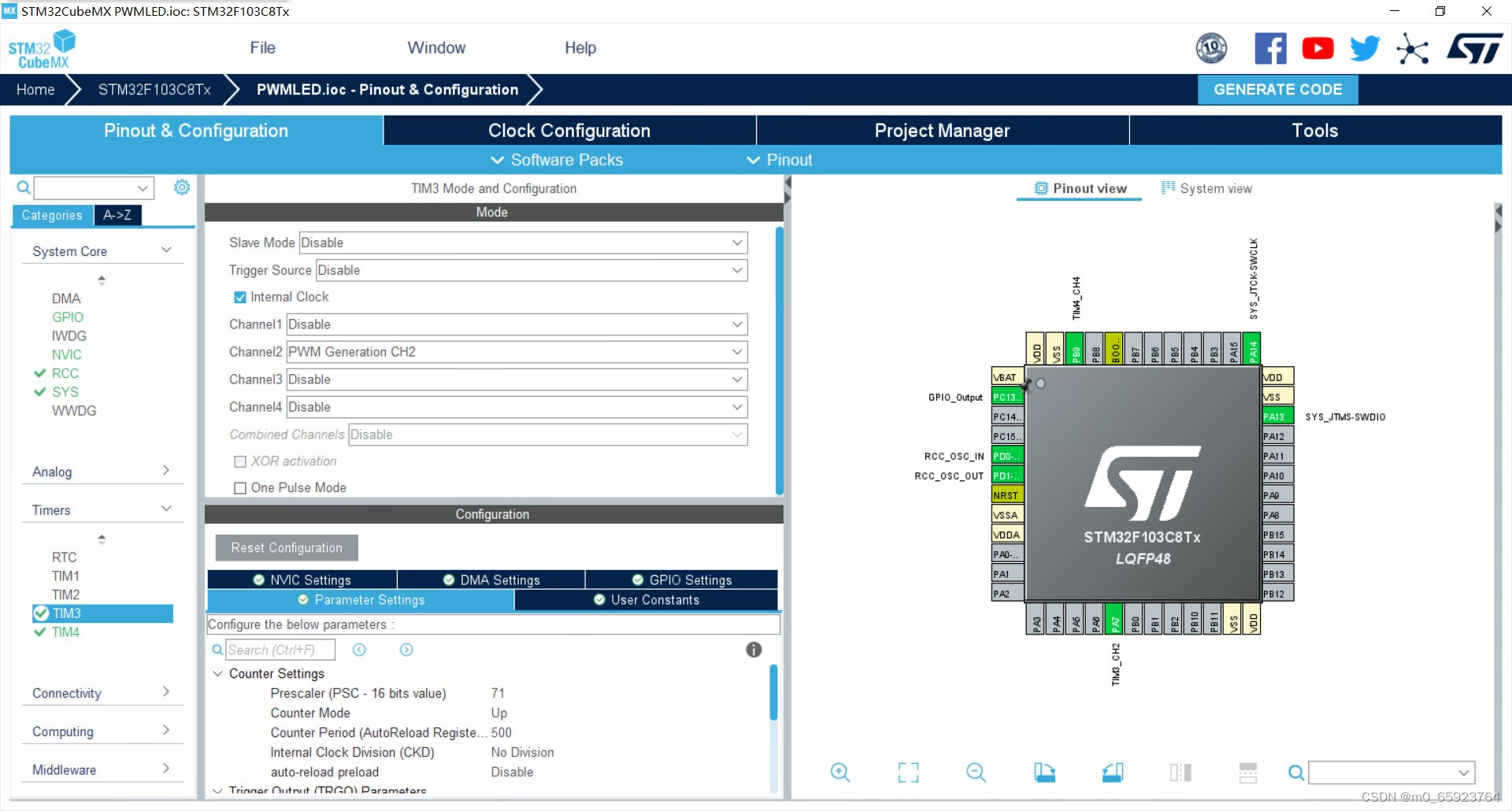Screen dimensions: 1512x811
Task: Click the PC13 pin on the chip
Action: tap(1007, 397)
